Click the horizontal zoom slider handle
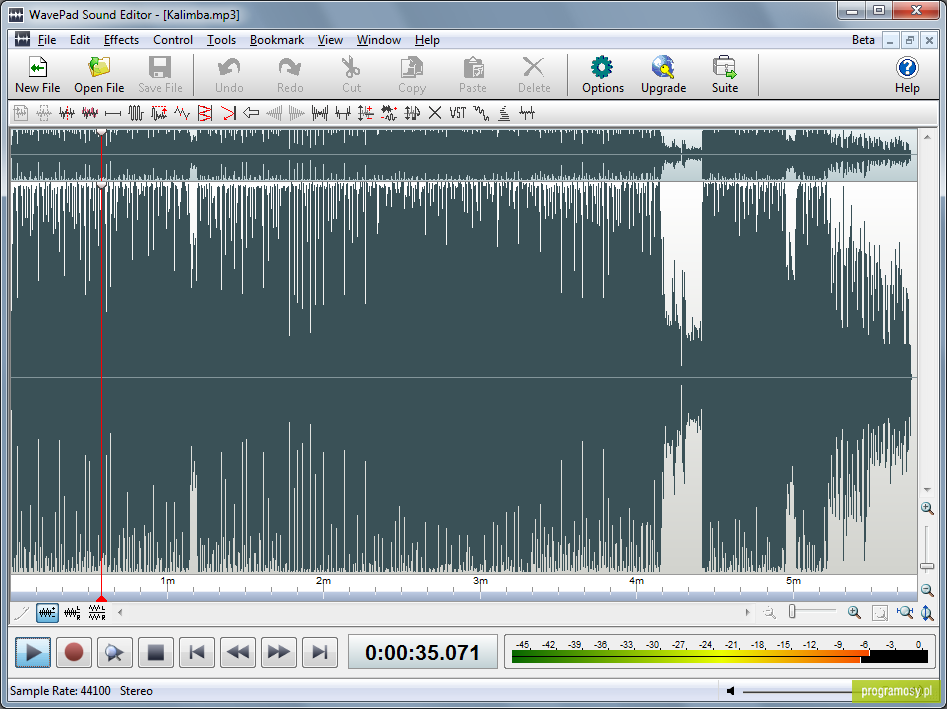Viewport: 947px width, 709px height. click(792, 612)
